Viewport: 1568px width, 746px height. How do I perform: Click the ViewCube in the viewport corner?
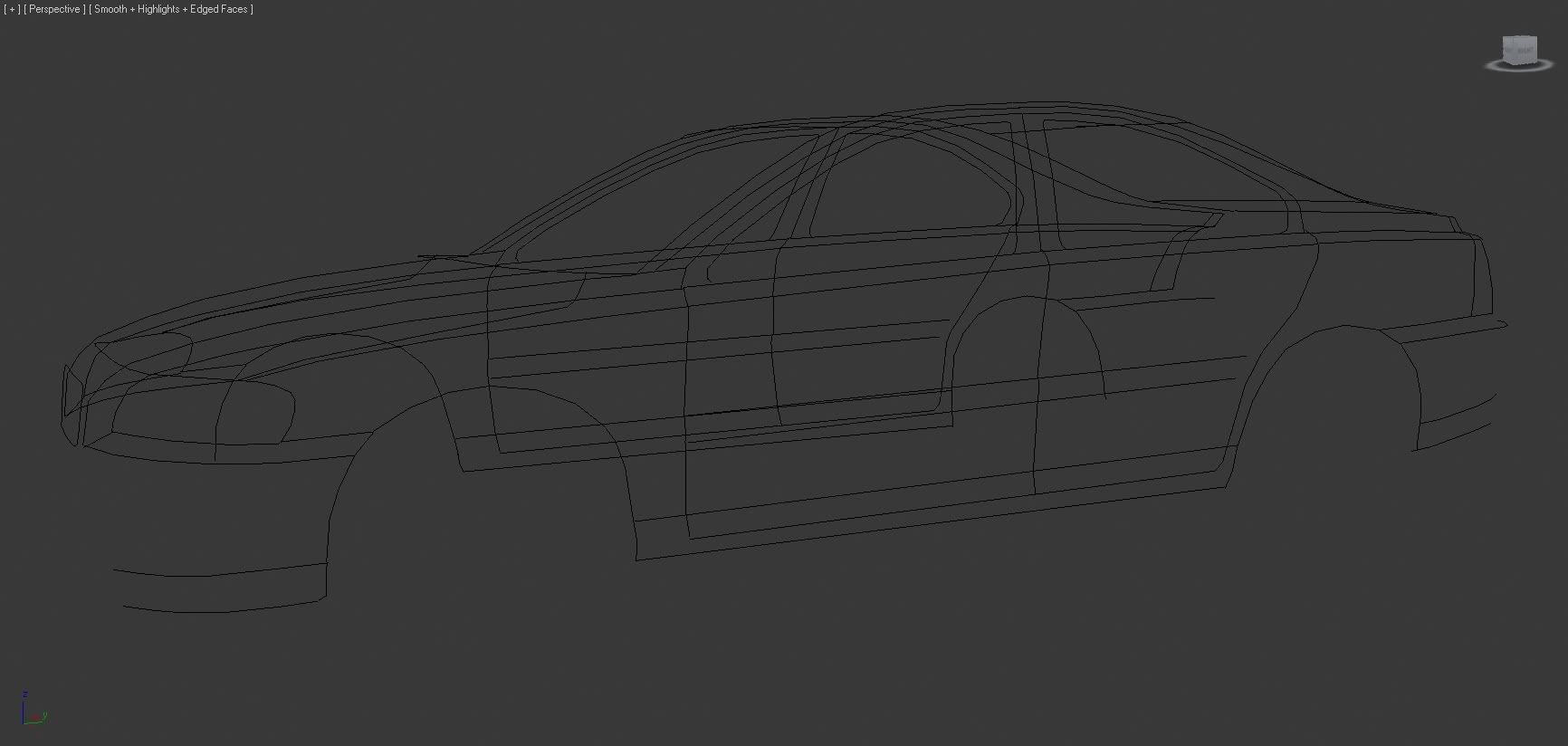[1519, 52]
